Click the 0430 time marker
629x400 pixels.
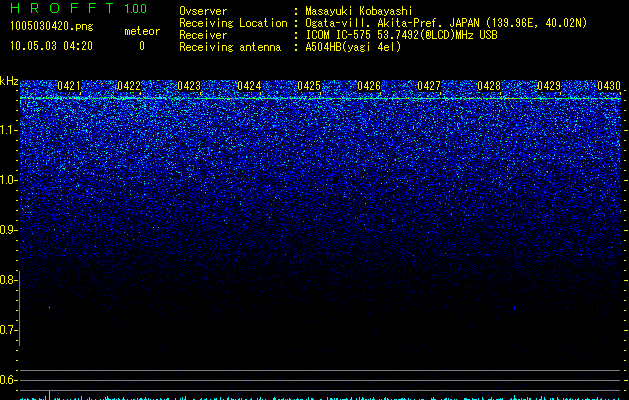point(609,86)
